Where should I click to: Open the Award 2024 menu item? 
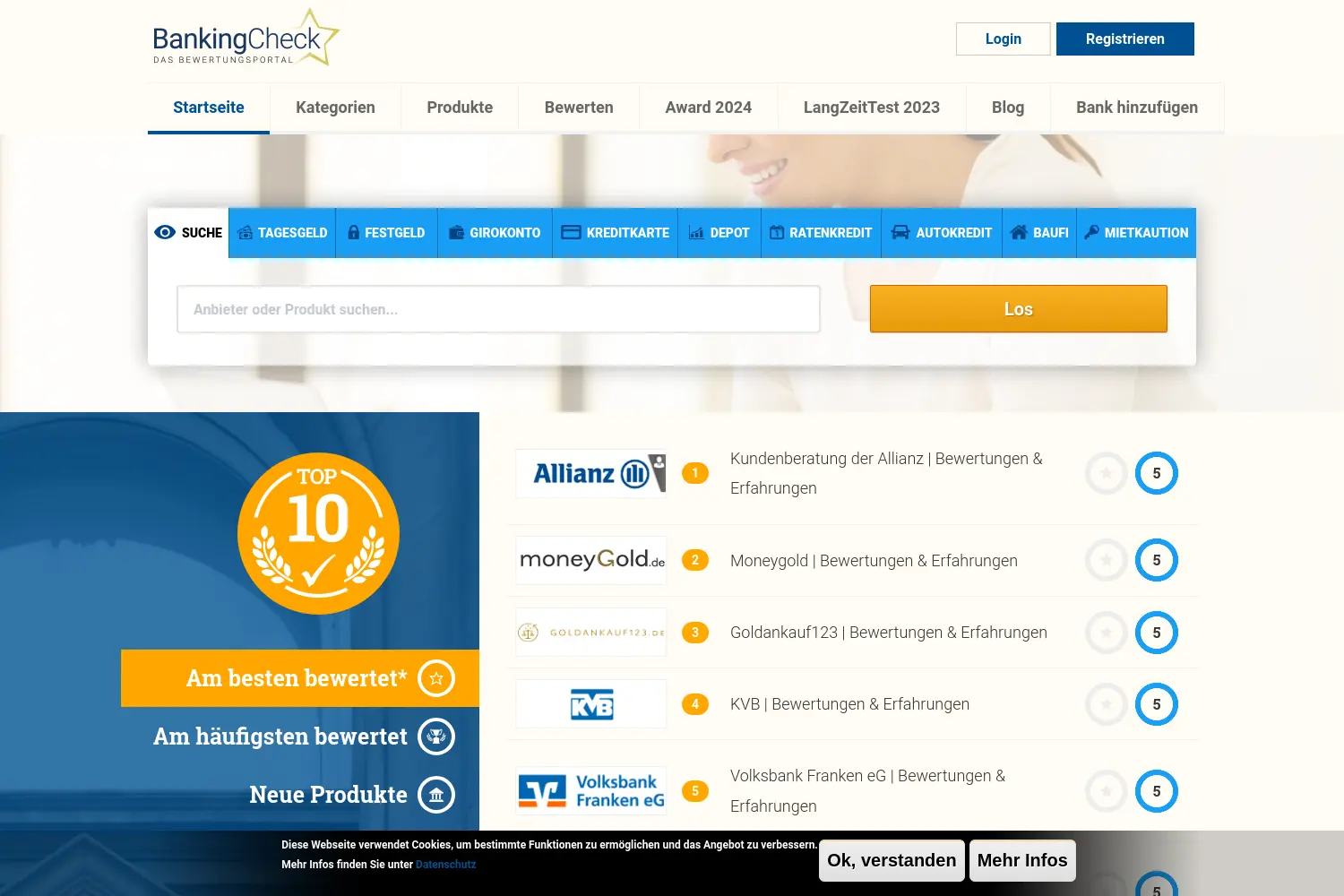click(x=709, y=108)
